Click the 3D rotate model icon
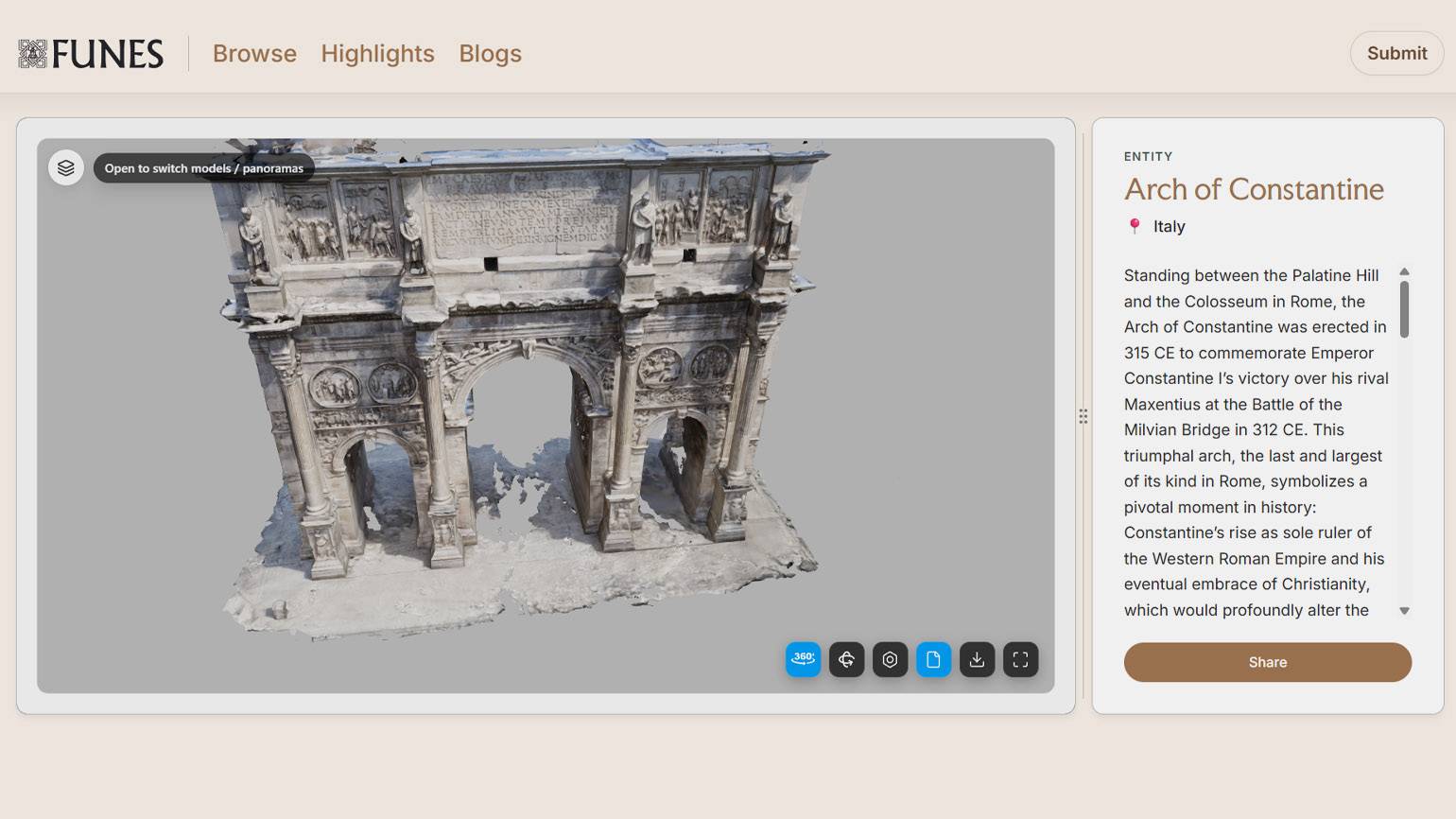Viewport: 1456px width, 819px height. [x=846, y=659]
